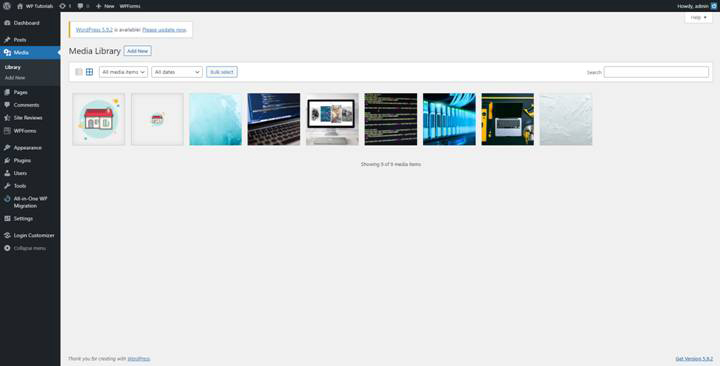Expand the All media items dropdown
This screenshot has height=366, width=720.
pos(124,72)
